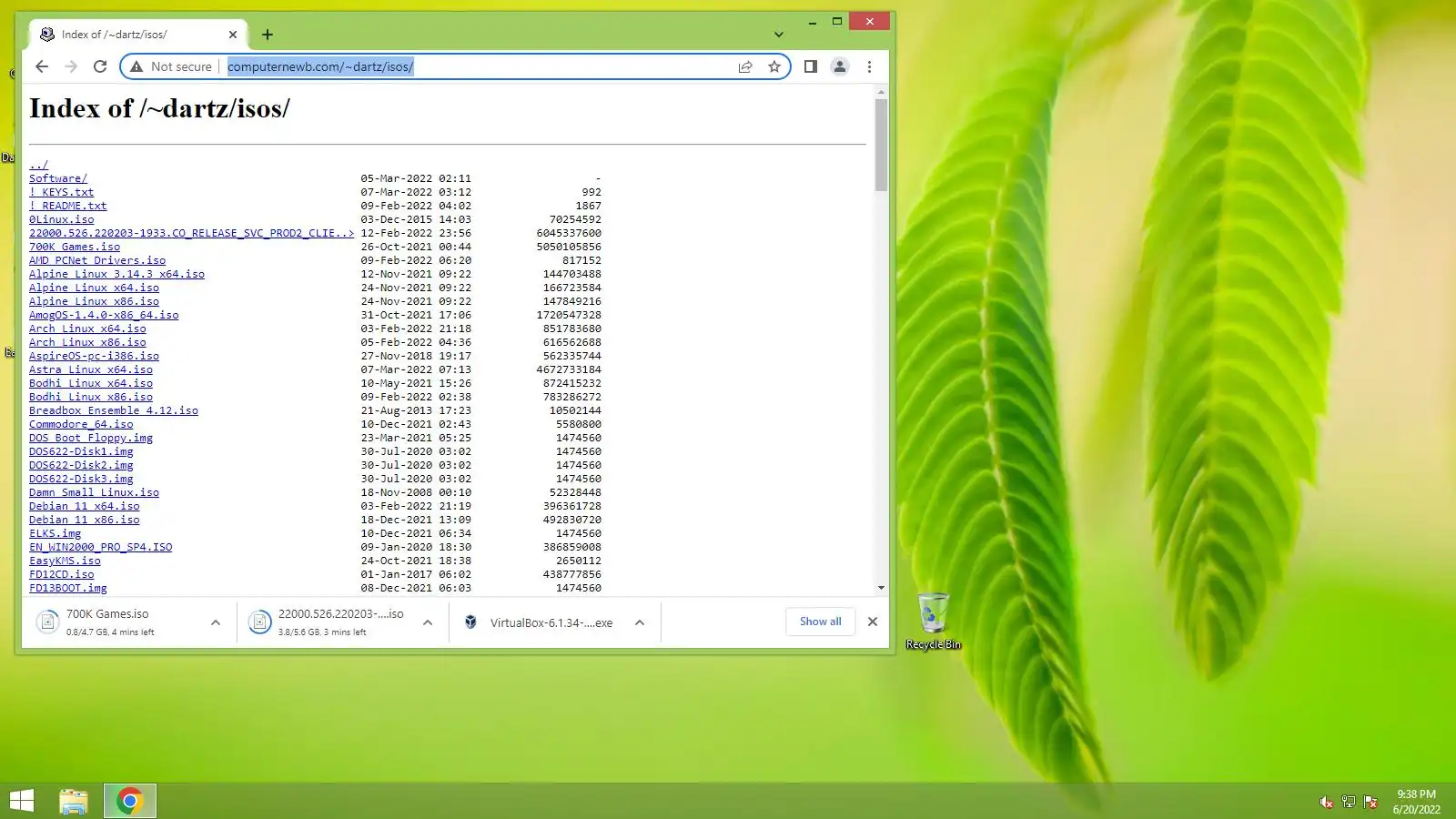
Task: Select the Index of /~dartz/isos/ tab
Action: pos(138,35)
